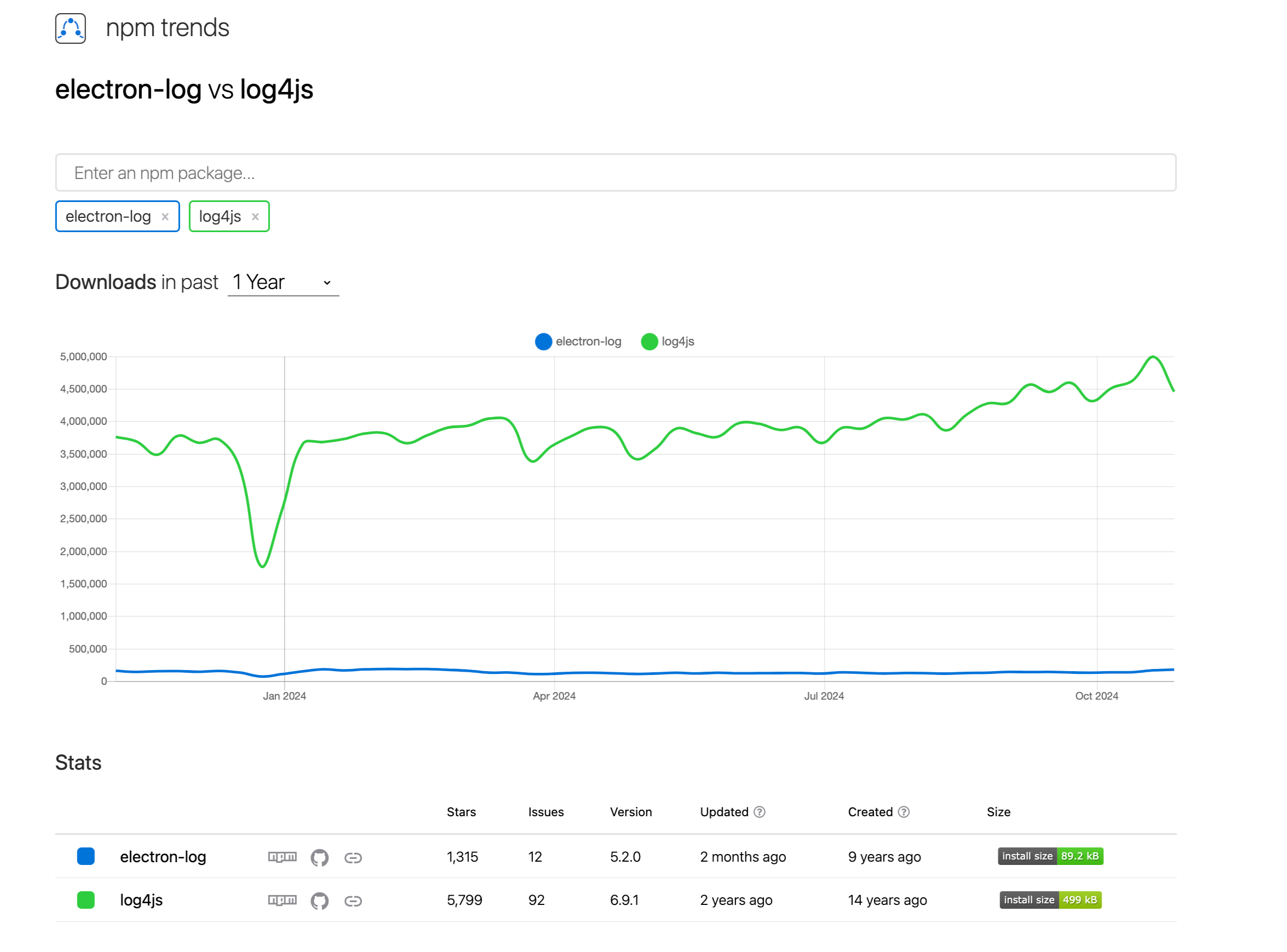Open homepage link icon for electron-log
The height and width of the screenshot is (952, 1287).
point(353,858)
